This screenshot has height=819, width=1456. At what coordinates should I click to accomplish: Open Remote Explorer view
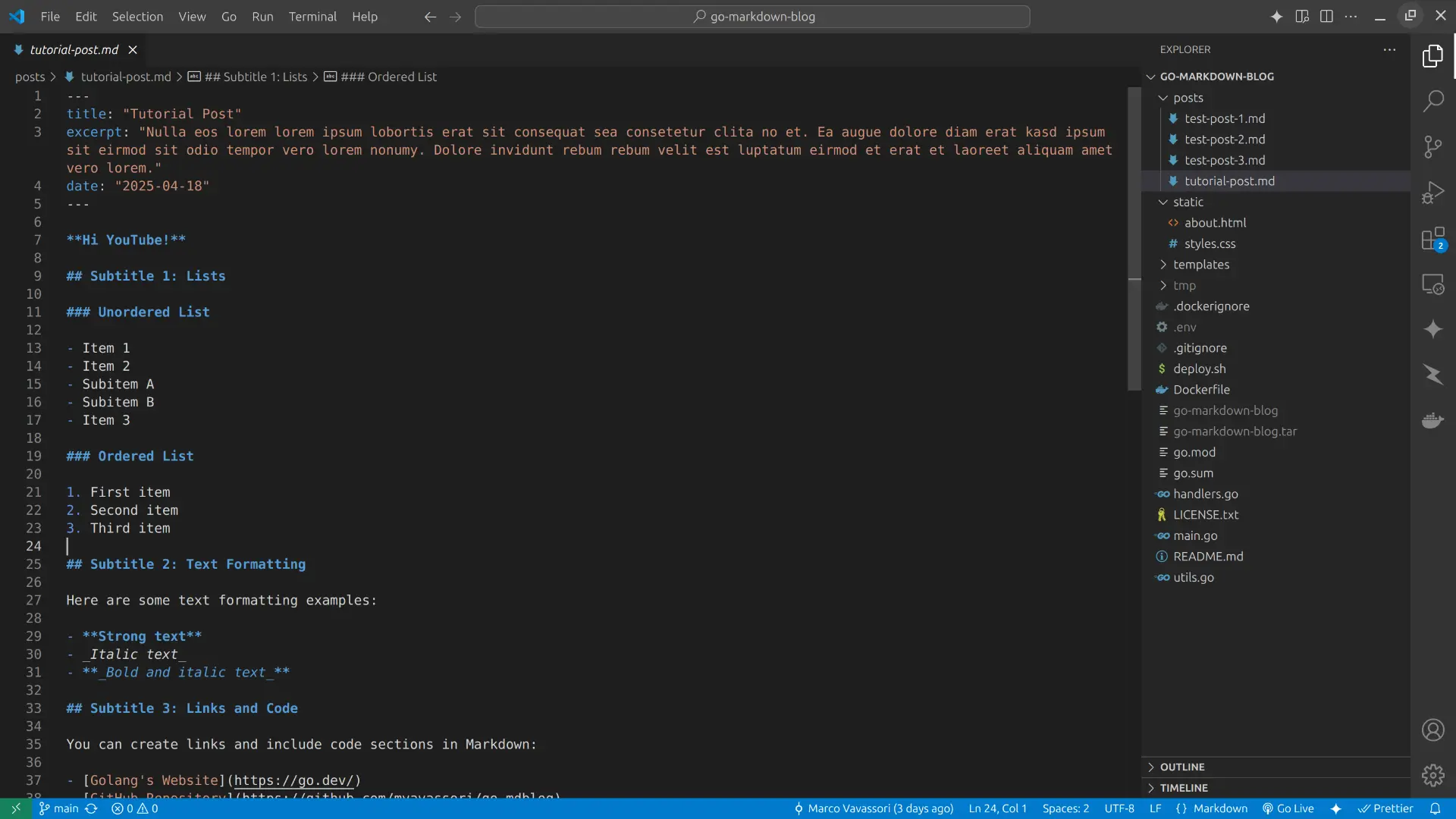(x=1432, y=284)
